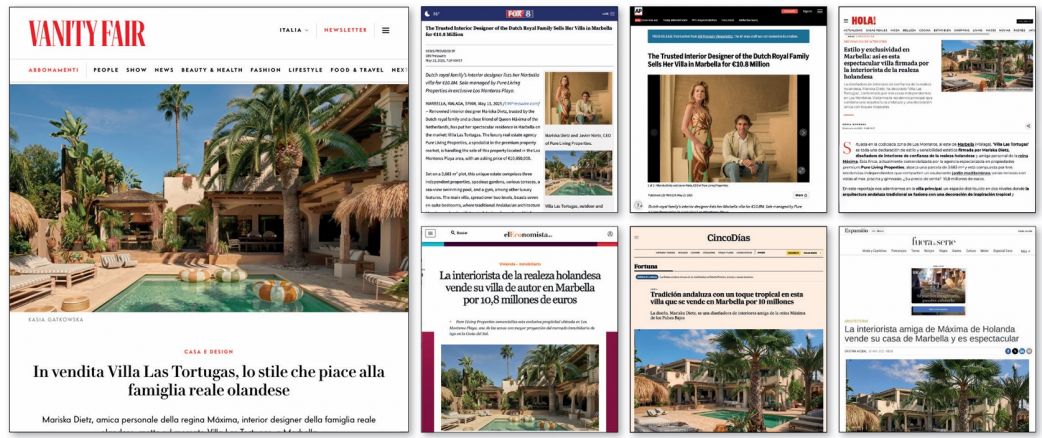Click the HOLA! logo
The width and height of the screenshot is (1042, 438).
coord(863,21)
